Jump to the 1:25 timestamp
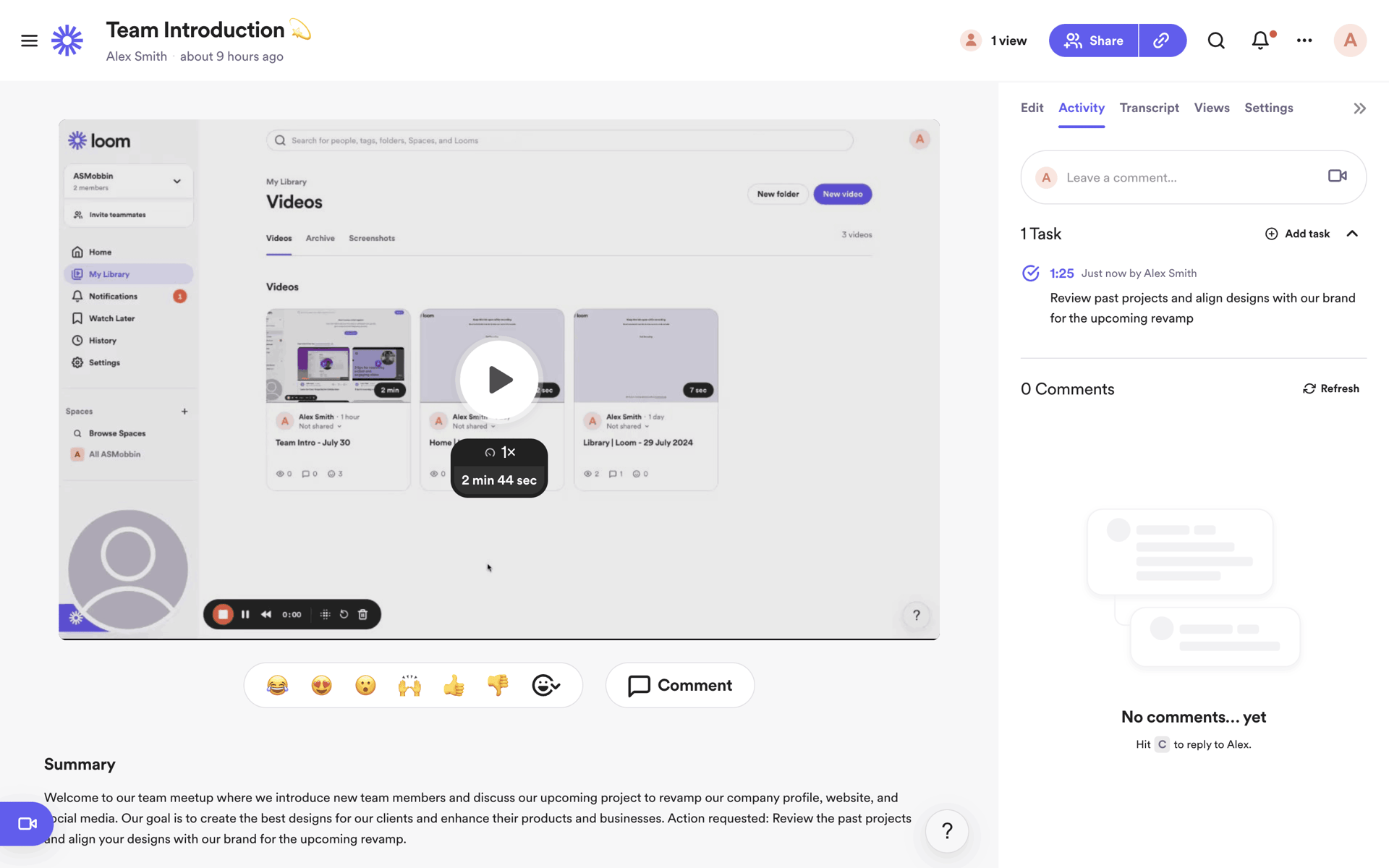Screen dimensions: 1389x868 coord(1061,273)
